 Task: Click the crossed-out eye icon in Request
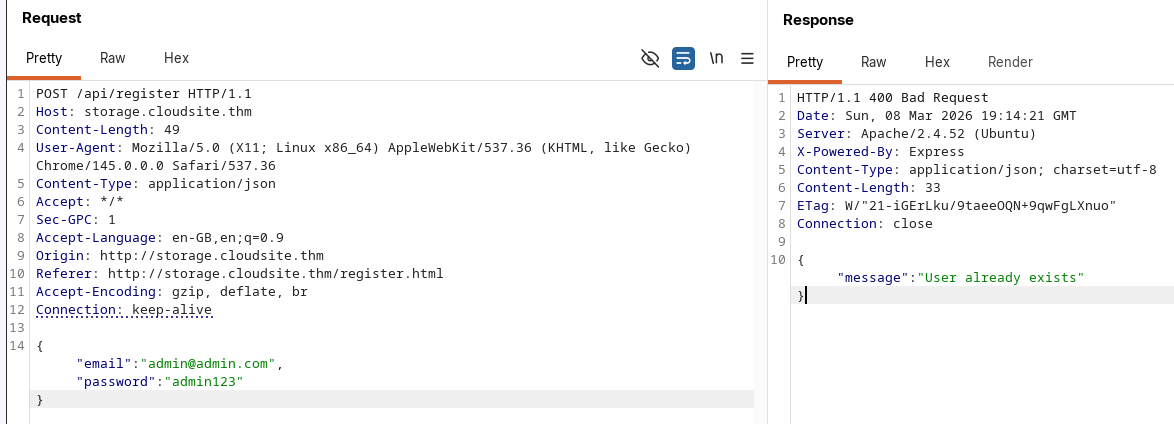[x=650, y=59]
